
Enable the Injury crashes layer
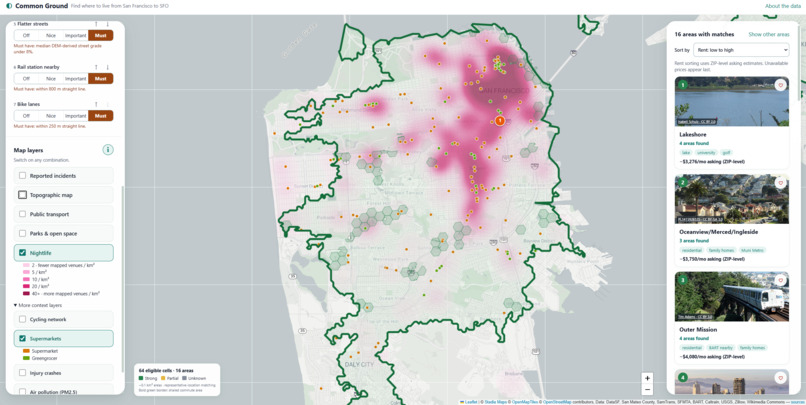tap(22, 373)
